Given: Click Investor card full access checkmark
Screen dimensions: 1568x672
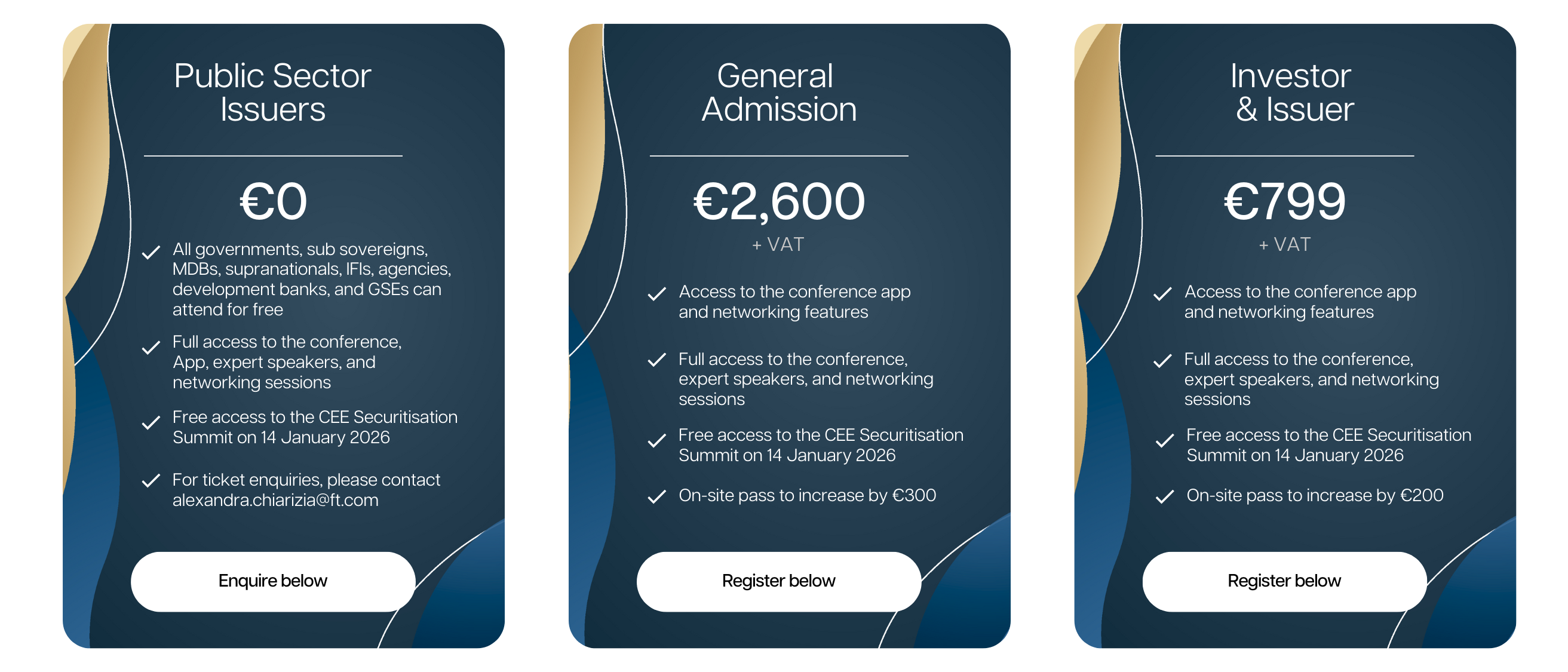Looking at the screenshot, I should (1162, 361).
